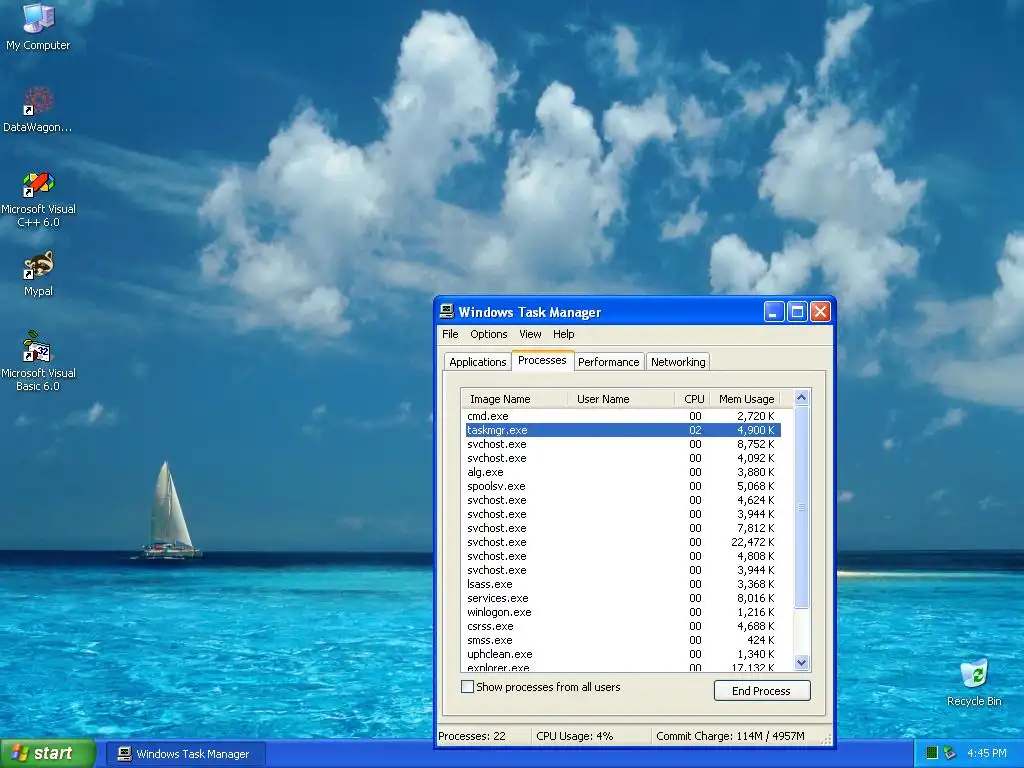Click the End Process button
Screen dimensions: 1024x768
point(762,690)
